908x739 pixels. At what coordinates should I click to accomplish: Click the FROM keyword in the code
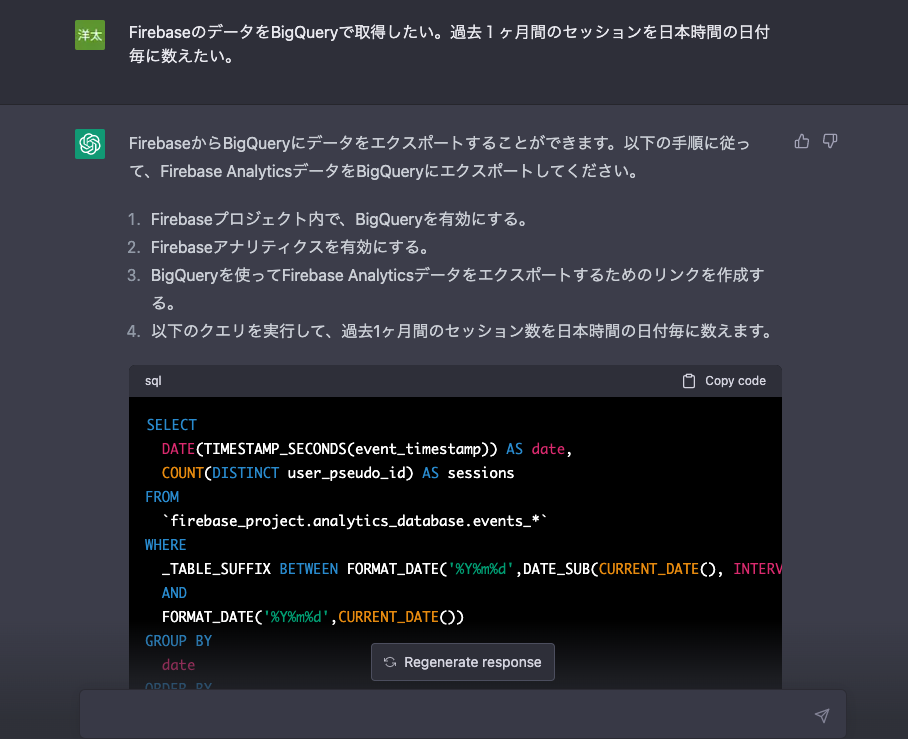[x=162, y=497]
